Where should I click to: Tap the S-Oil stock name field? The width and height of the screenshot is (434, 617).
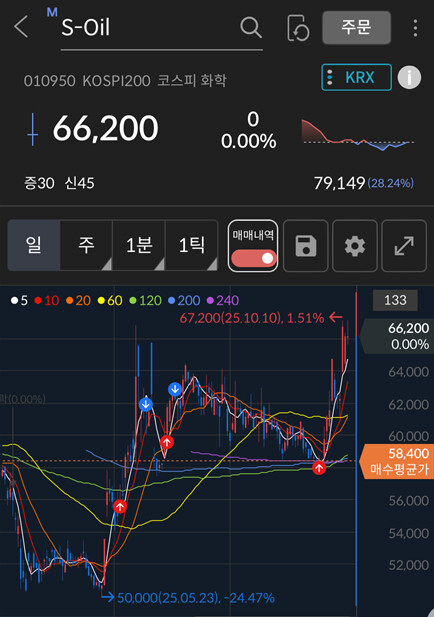(161, 28)
